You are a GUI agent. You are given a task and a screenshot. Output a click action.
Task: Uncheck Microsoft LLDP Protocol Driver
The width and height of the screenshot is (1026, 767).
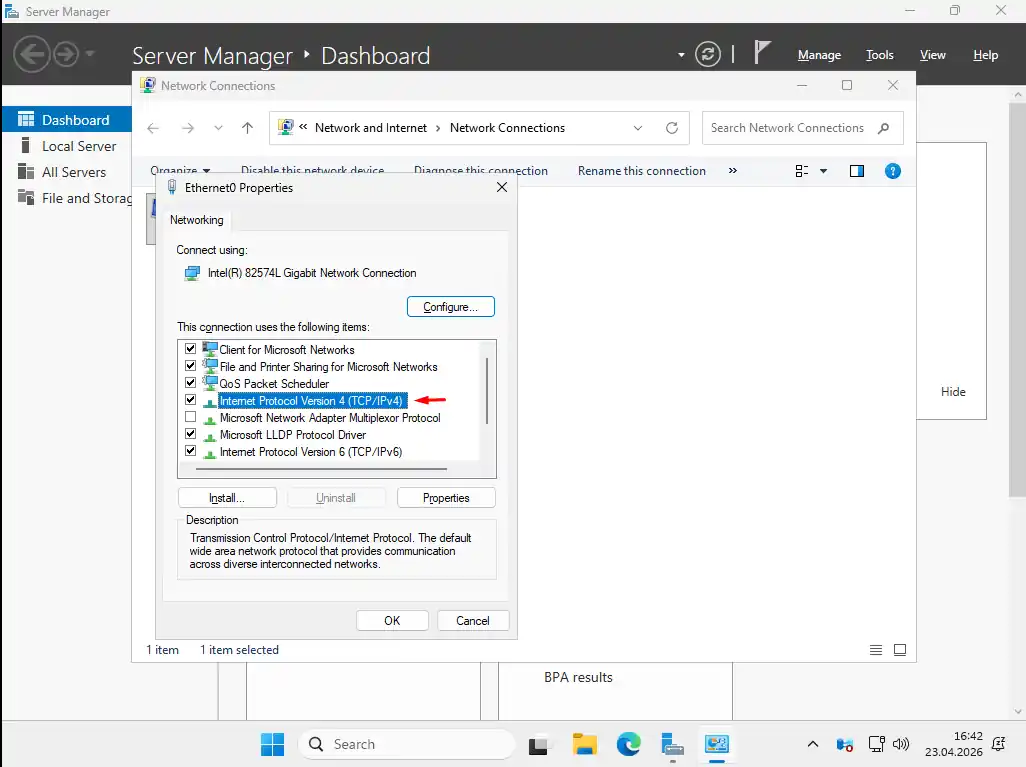click(x=190, y=434)
